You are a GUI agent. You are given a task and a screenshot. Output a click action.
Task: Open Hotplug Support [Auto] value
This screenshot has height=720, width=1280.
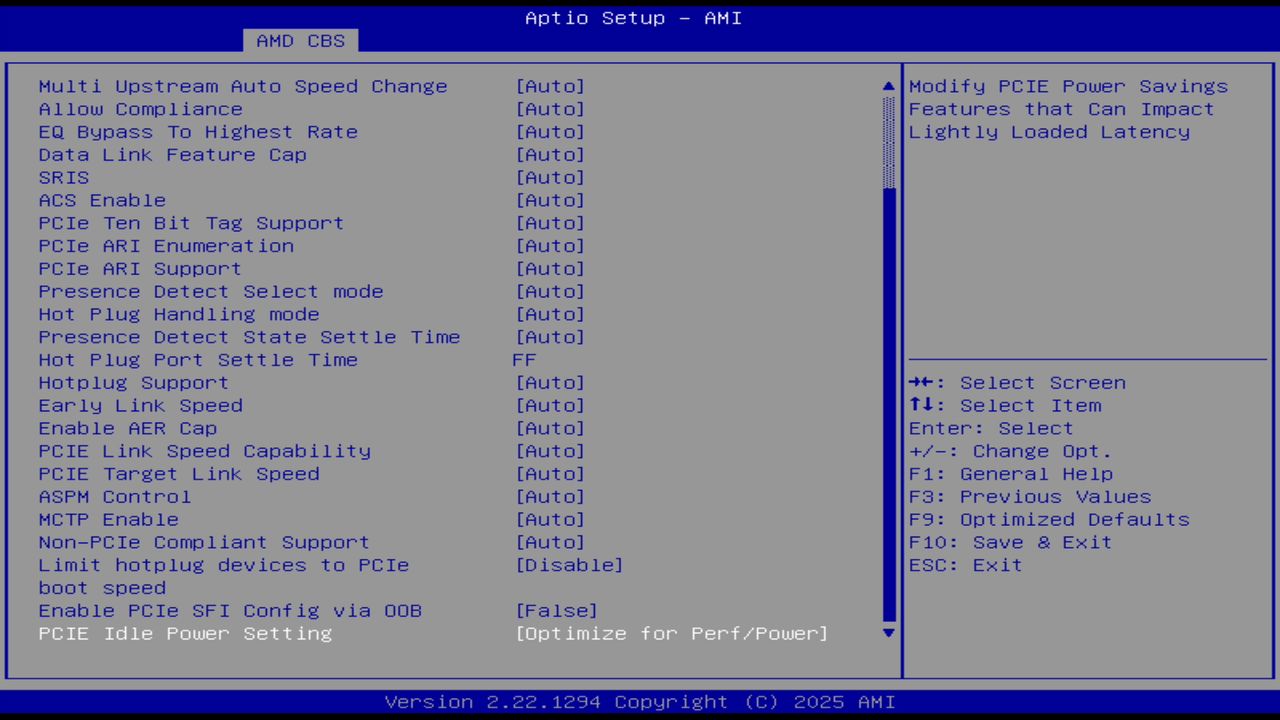click(550, 383)
